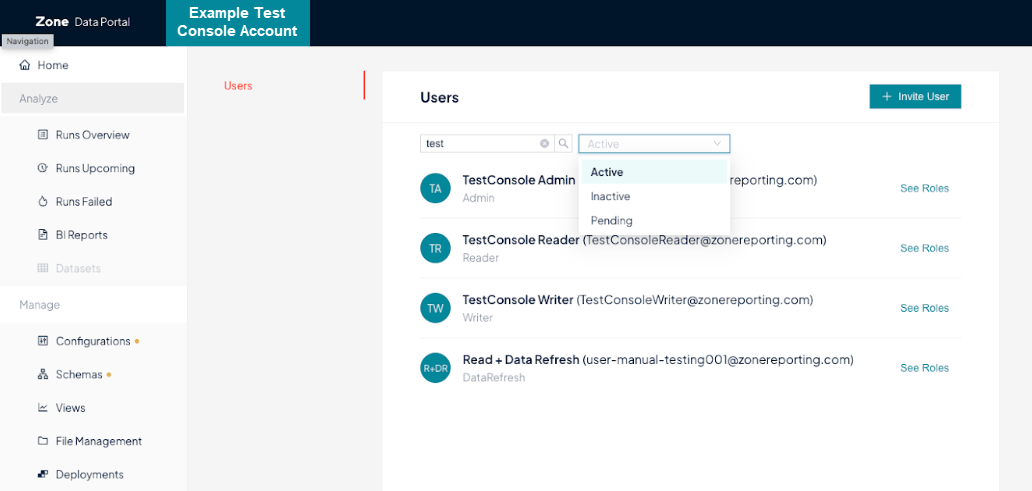Clear the search field with the x icon

coord(544,143)
